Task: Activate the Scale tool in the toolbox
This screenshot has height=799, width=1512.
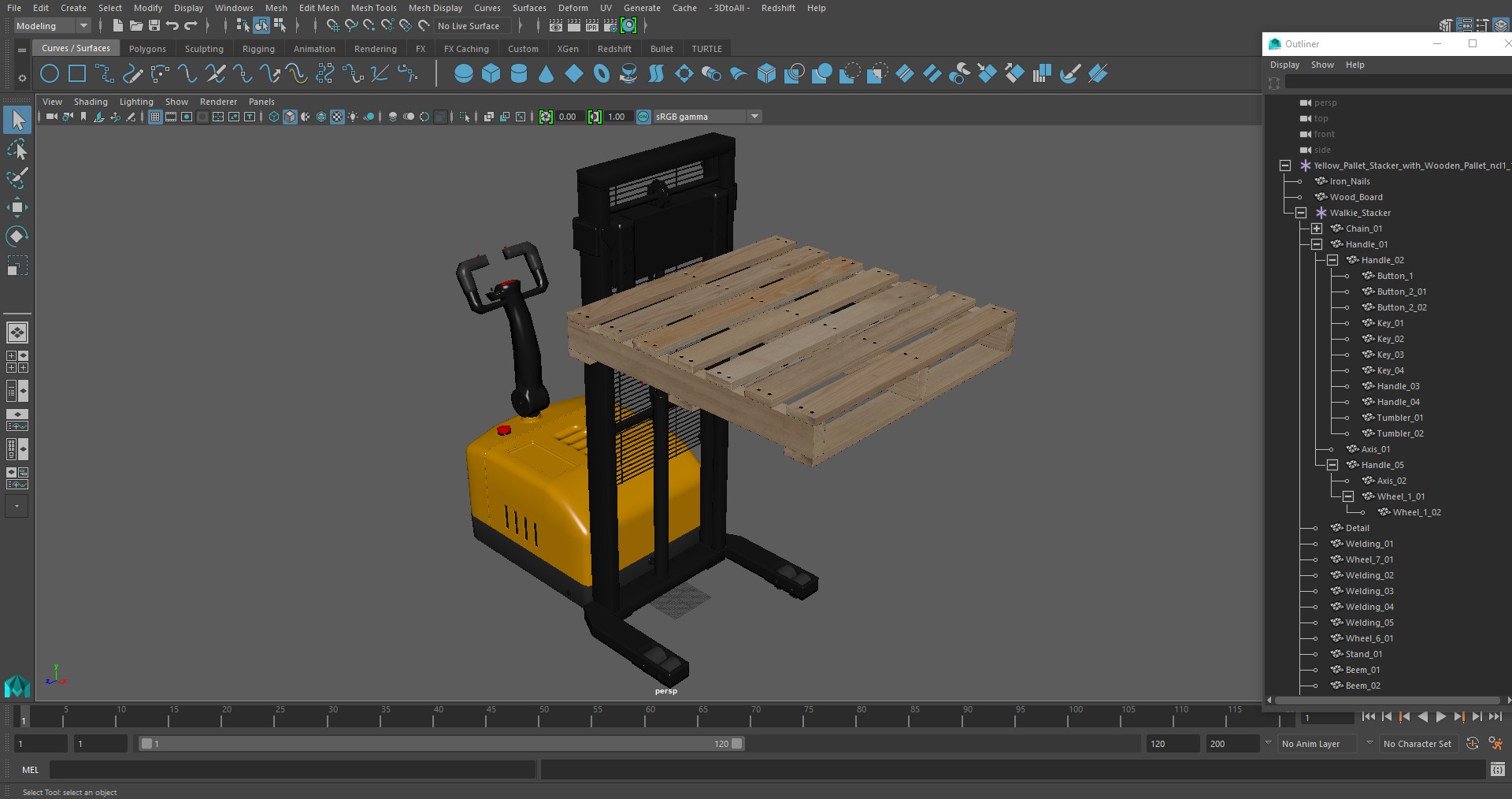Action: 17,266
